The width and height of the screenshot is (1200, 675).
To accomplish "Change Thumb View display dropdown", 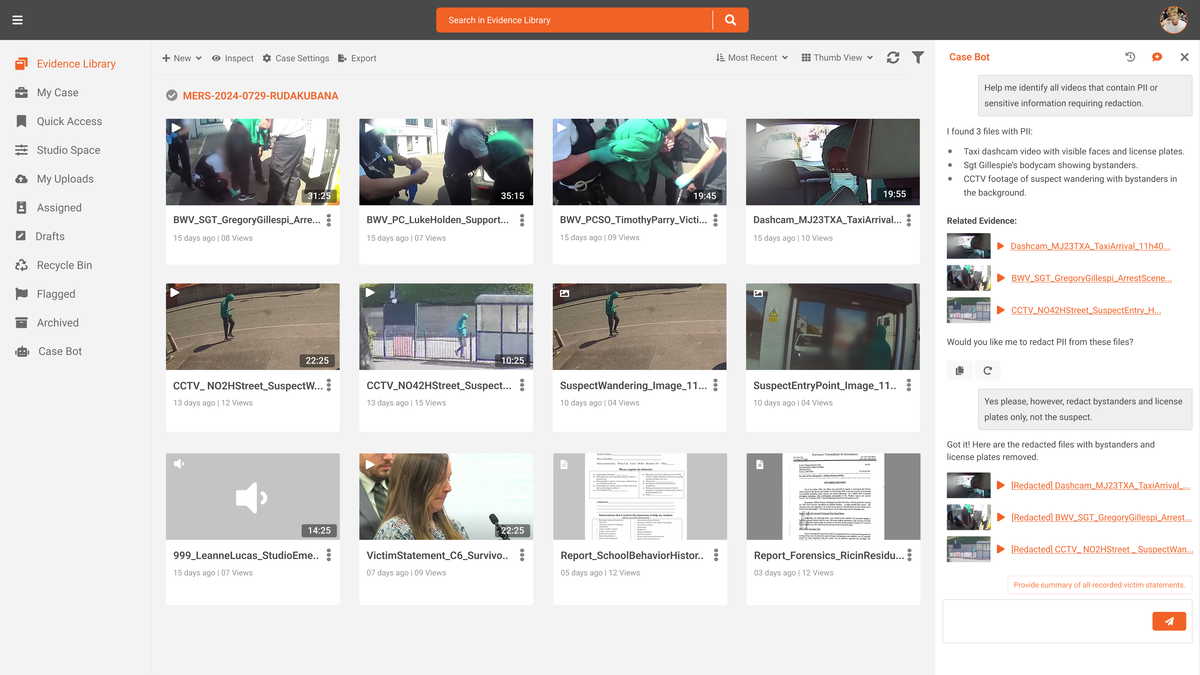I will pos(837,58).
